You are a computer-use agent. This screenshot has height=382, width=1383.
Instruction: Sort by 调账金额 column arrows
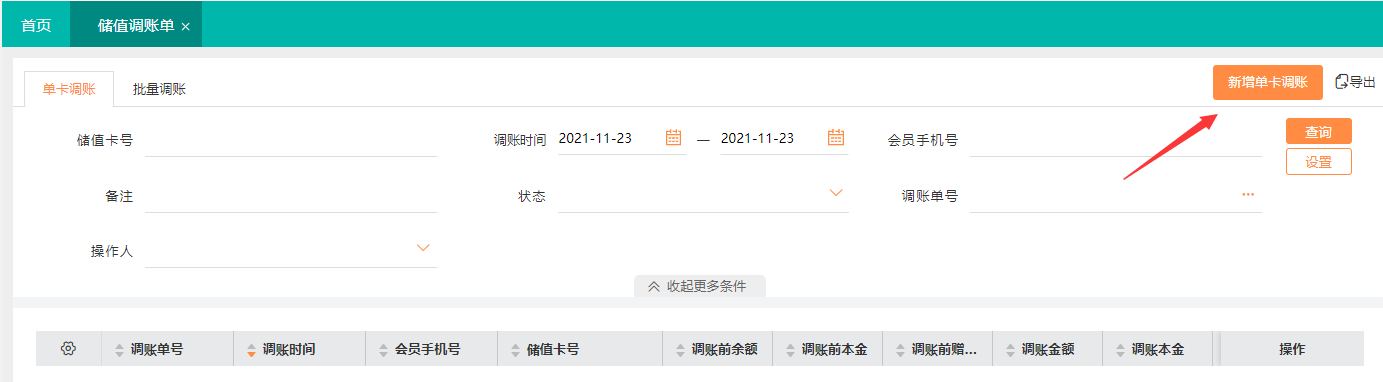[1011, 350]
